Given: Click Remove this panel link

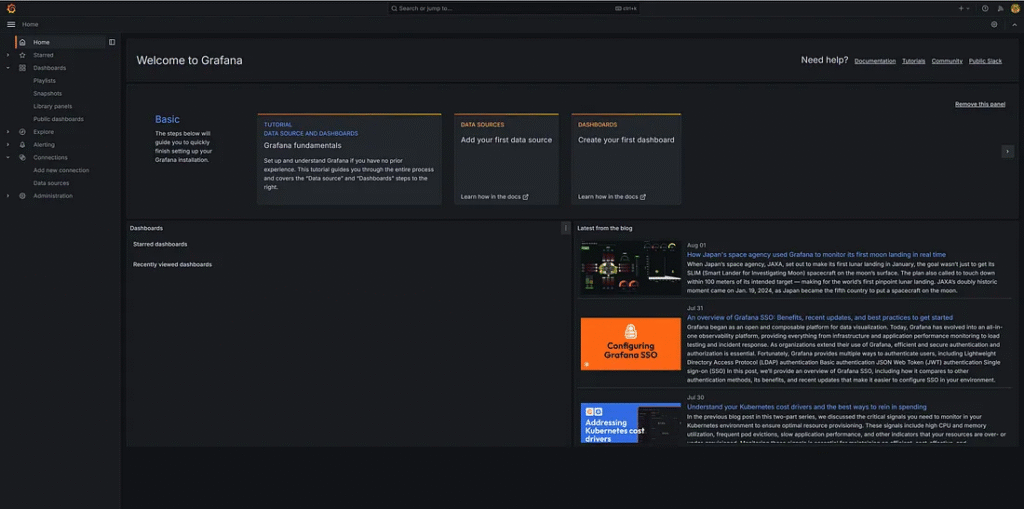Looking at the screenshot, I should 980,105.
